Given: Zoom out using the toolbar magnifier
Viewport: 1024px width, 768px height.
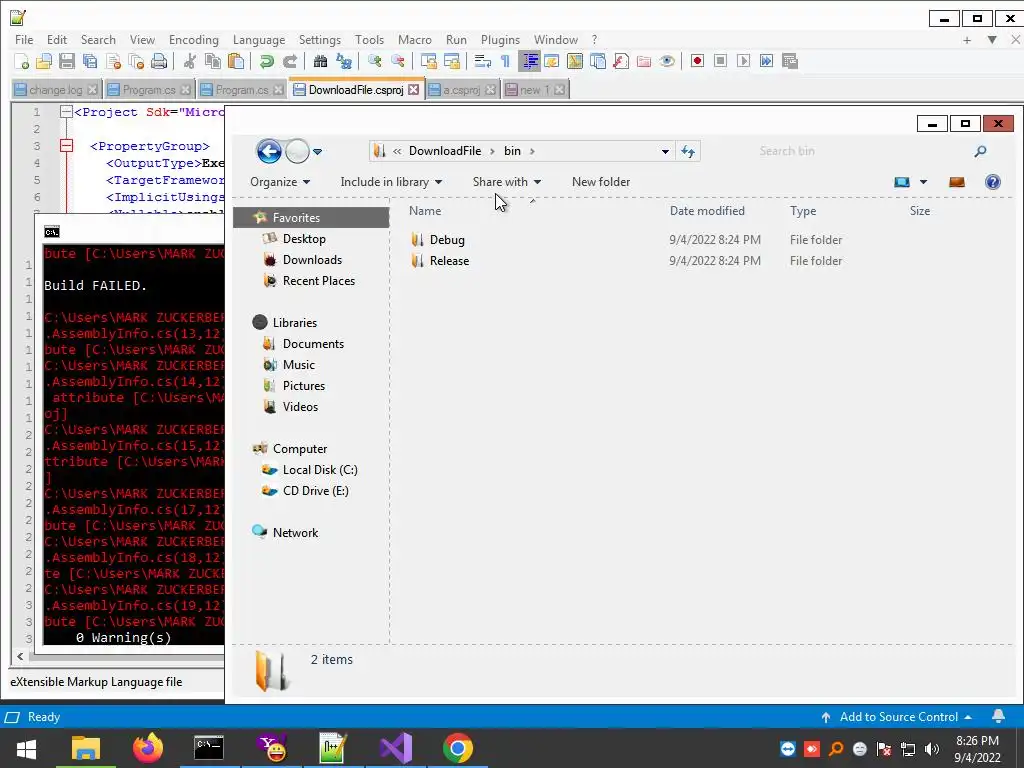Looking at the screenshot, I should click(397, 61).
